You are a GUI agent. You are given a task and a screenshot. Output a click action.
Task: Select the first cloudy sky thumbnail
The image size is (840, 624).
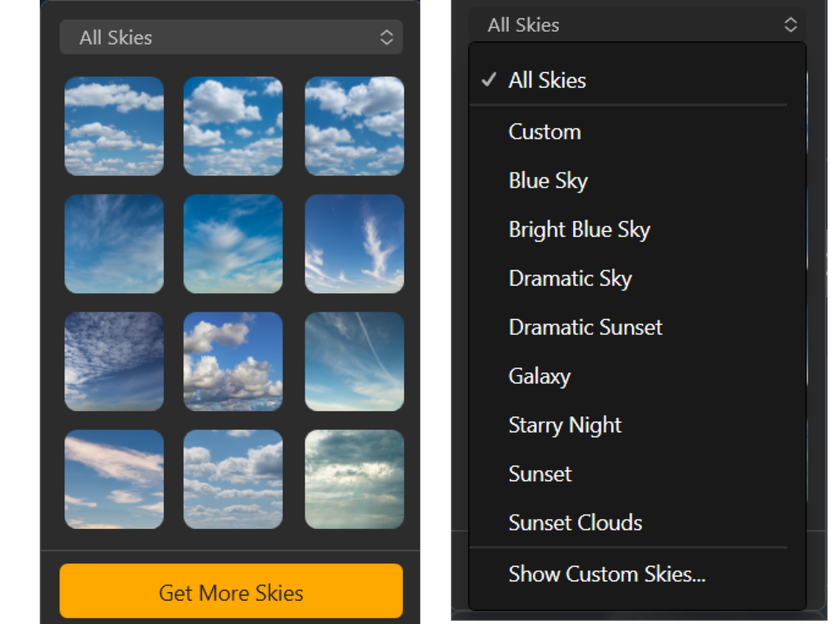click(113, 126)
